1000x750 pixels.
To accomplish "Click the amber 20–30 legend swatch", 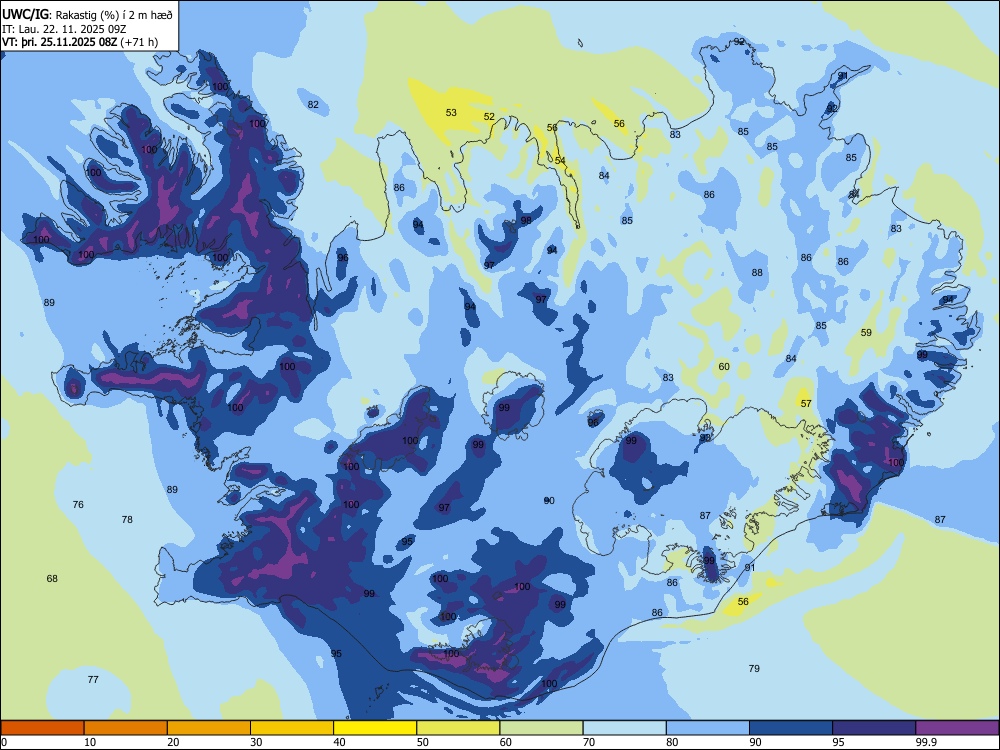I will (x=209, y=728).
